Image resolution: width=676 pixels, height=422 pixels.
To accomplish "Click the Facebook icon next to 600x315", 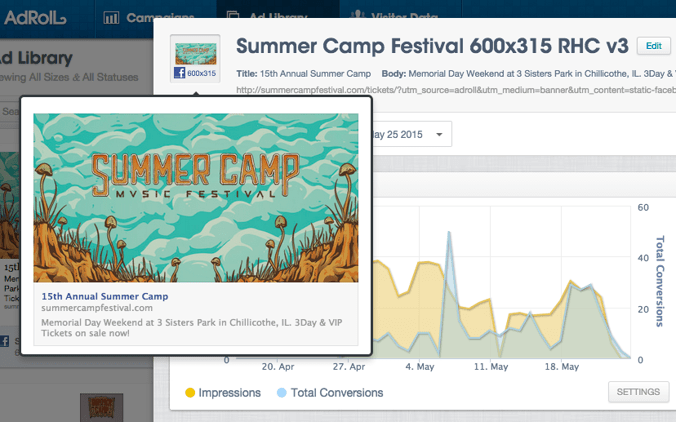I will tap(179, 73).
